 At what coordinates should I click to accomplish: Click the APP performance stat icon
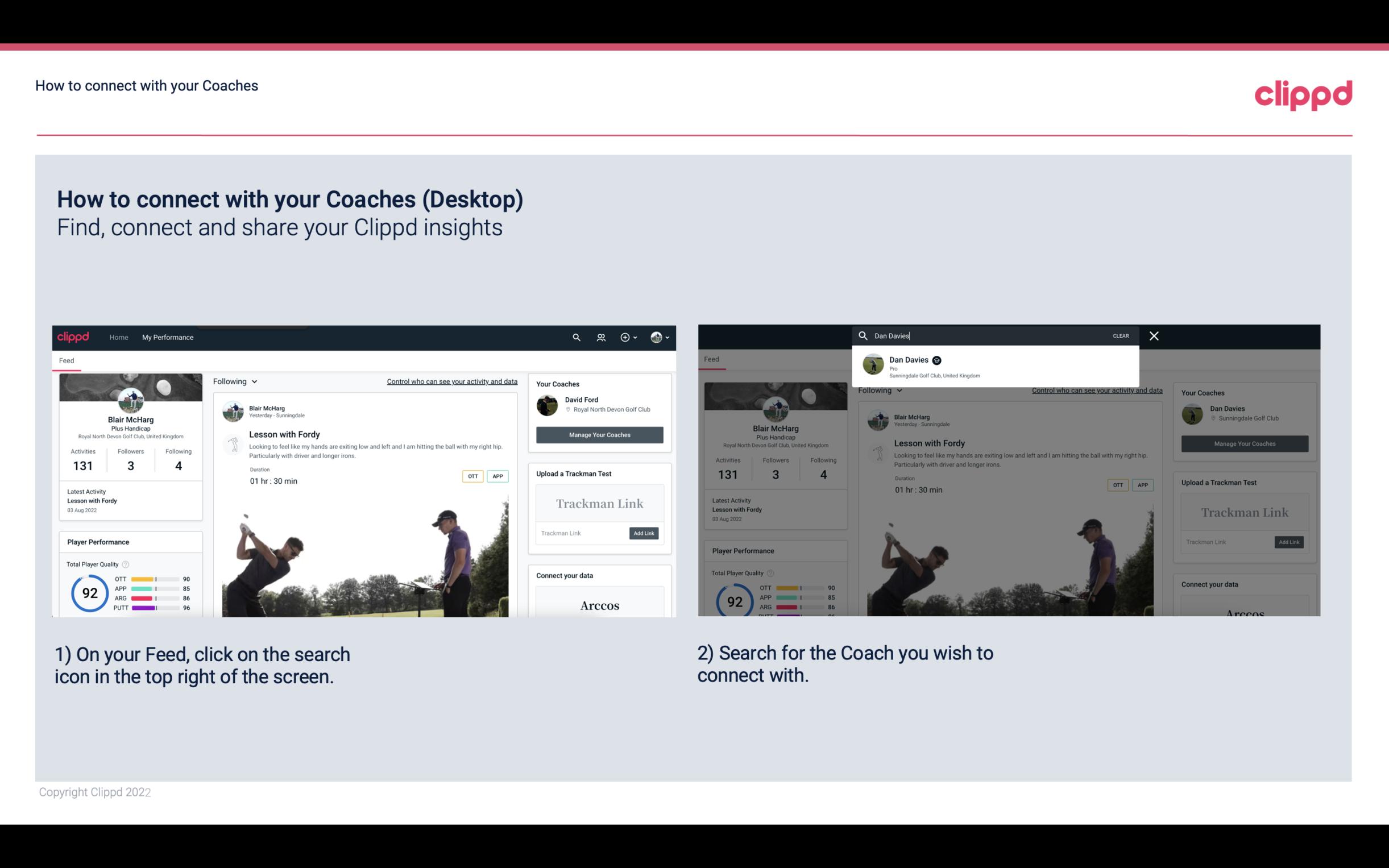(119, 589)
